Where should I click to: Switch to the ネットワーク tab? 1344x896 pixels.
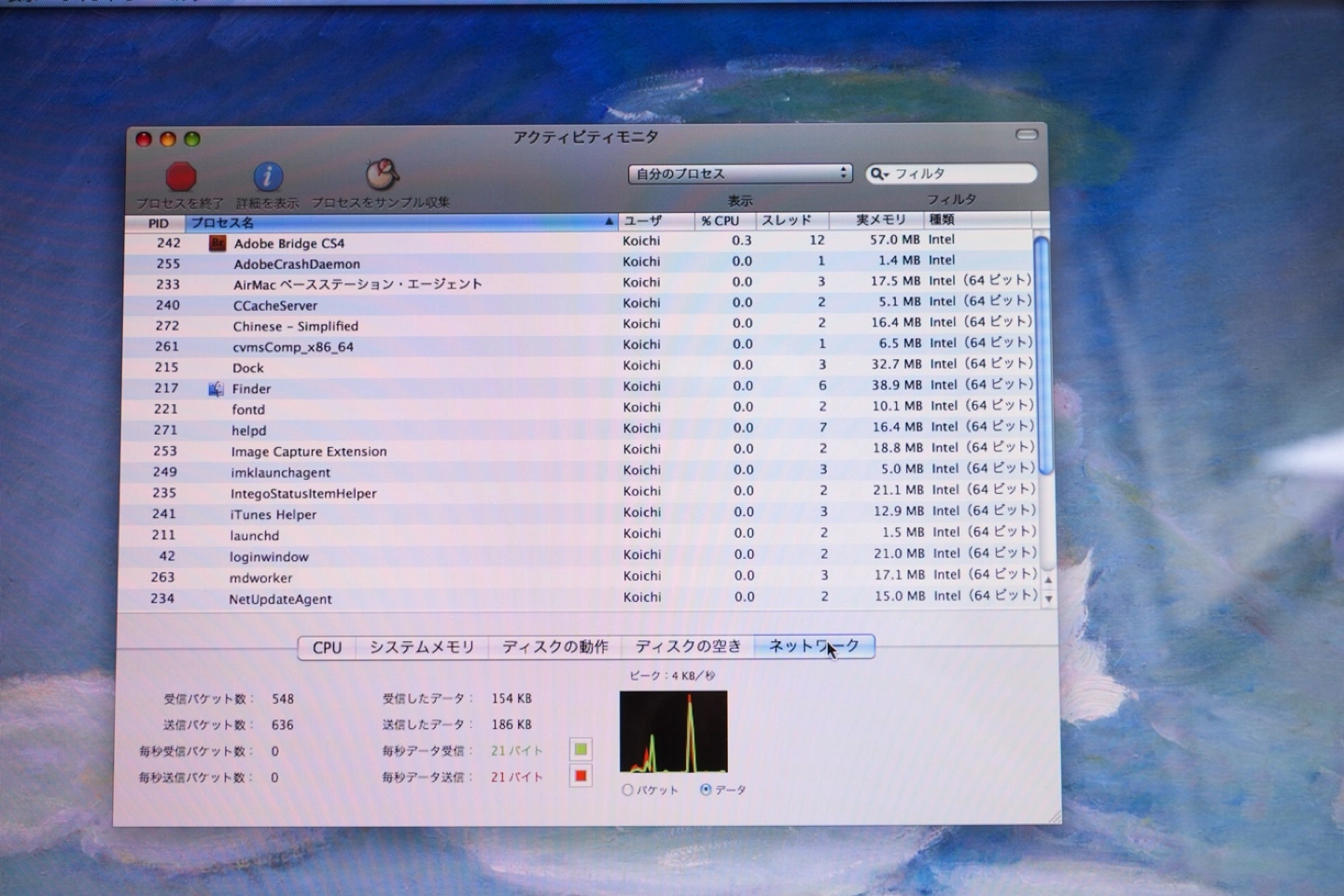tap(814, 646)
